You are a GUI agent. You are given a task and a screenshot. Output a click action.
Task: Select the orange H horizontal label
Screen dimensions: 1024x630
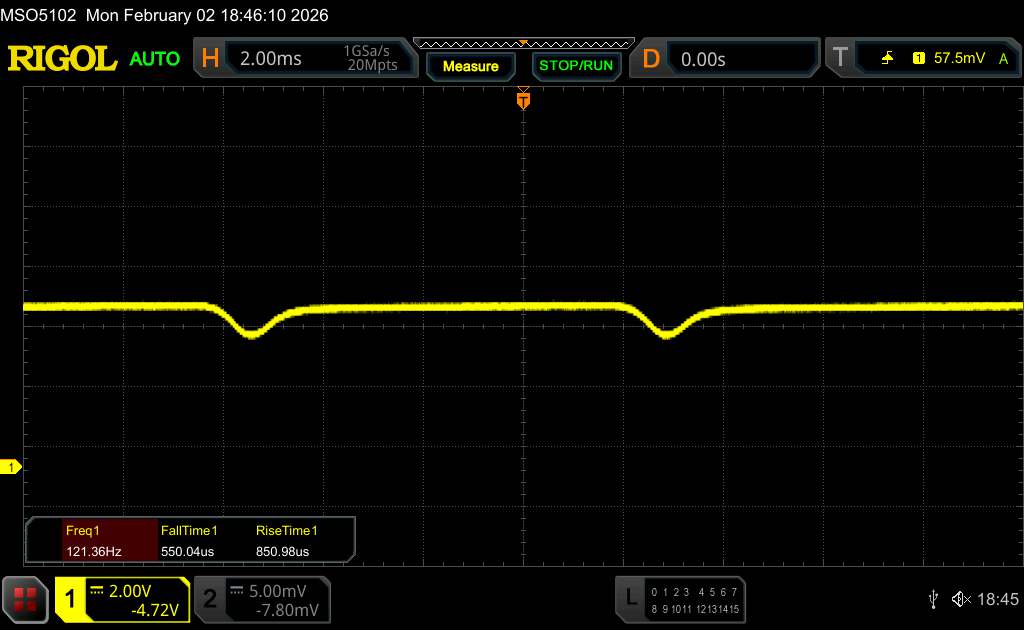(x=210, y=59)
